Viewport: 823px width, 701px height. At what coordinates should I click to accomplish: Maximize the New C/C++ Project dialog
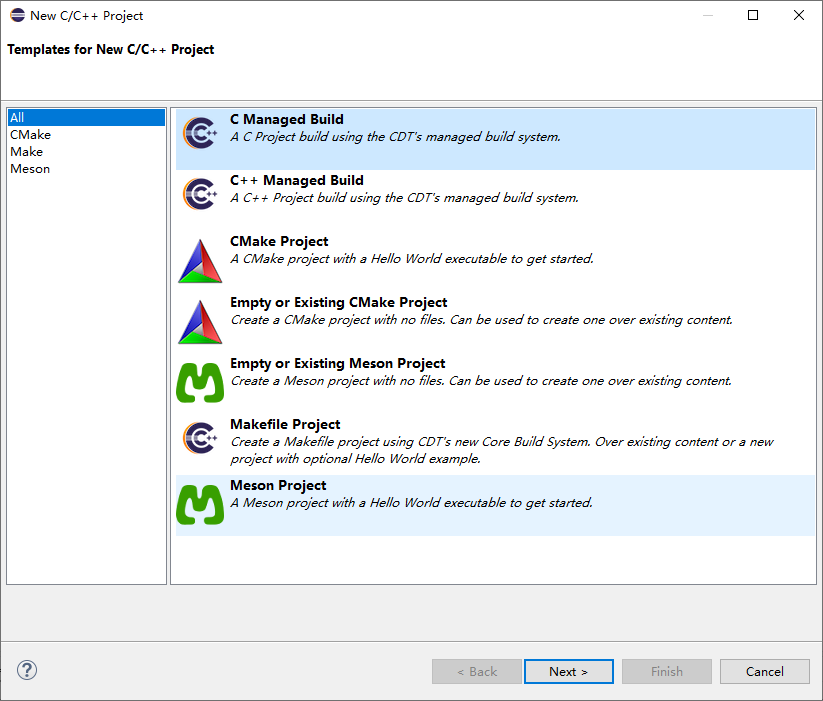pos(753,15)
